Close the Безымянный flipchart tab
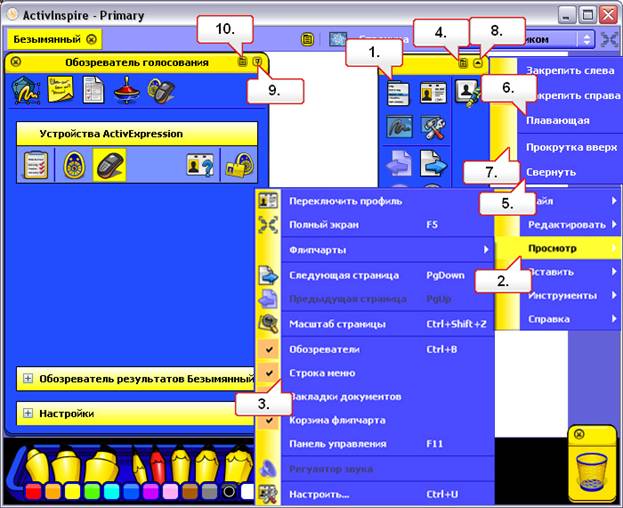The image size is (623, 508). 91,39
